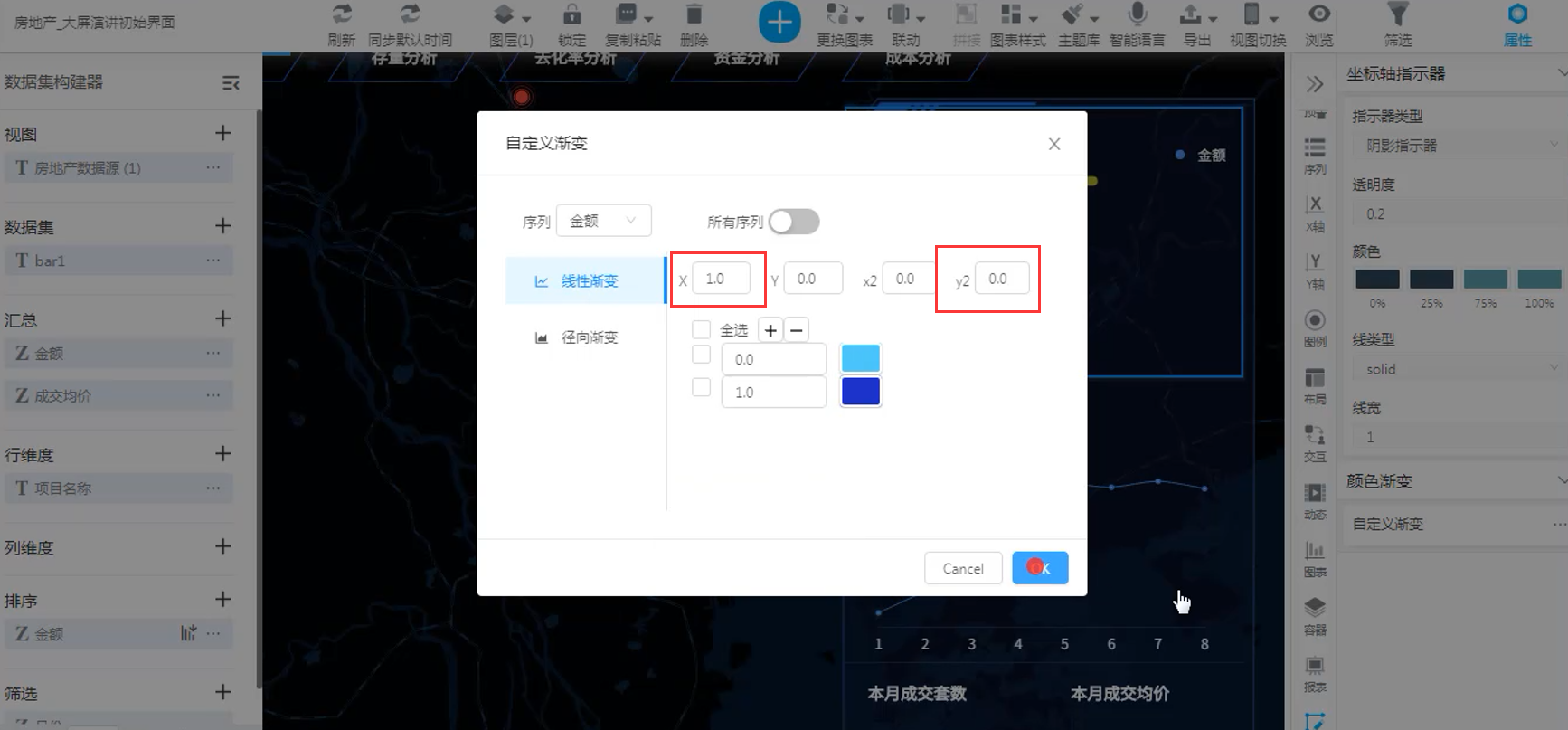Click the 智能语音 microphone icon
The height and width of the screenshot is (730, 1568).
click(1138, 14)
